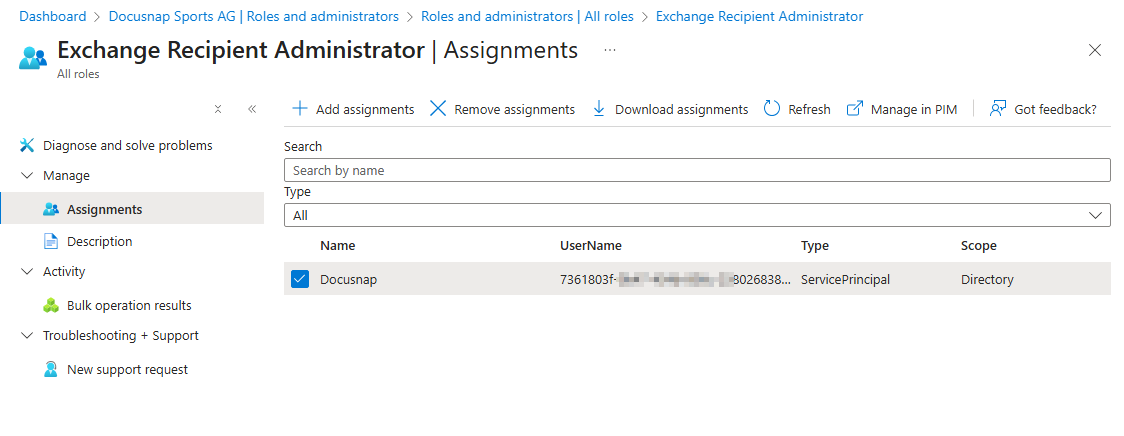
Task: Click Exchange Recipient Administrator breadcrumb link
Action: tap(760, 16)
